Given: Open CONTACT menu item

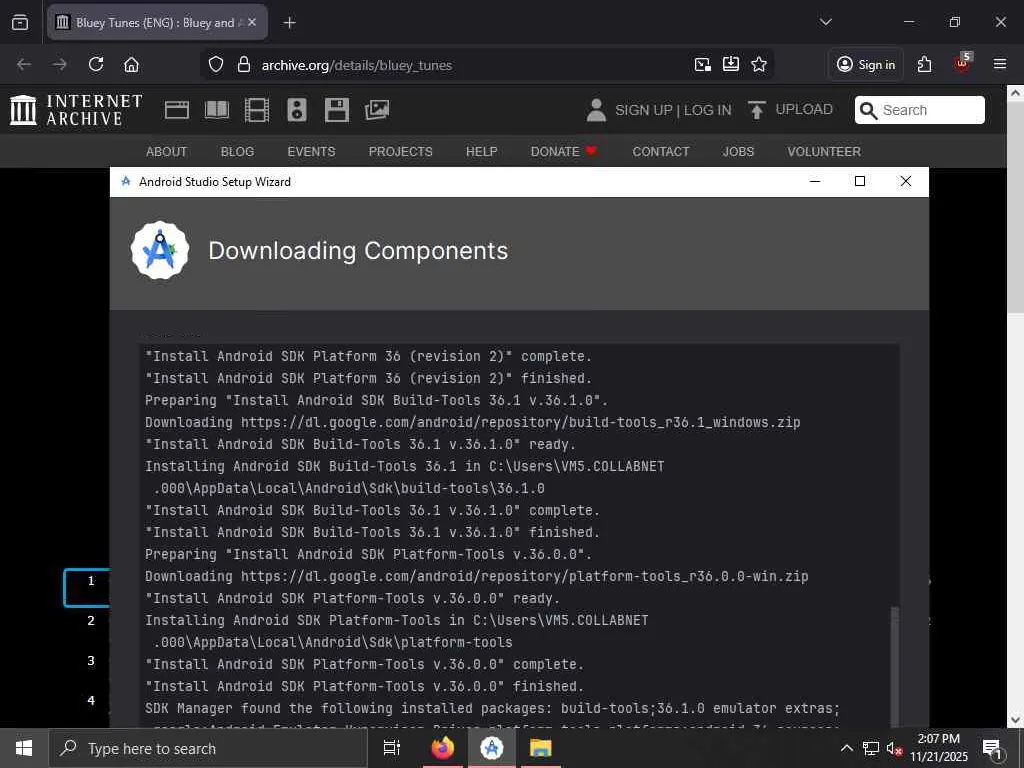Looking at the screenshot, I should pos(660,152).
